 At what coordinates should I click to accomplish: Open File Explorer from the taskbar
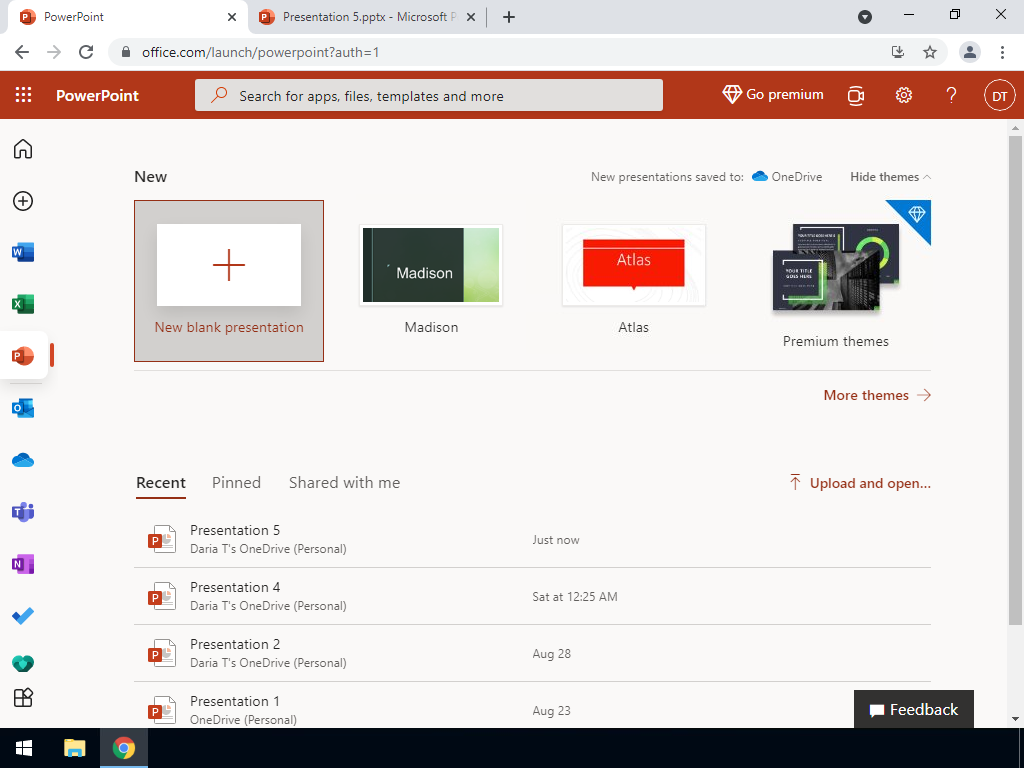click(74, 748)
